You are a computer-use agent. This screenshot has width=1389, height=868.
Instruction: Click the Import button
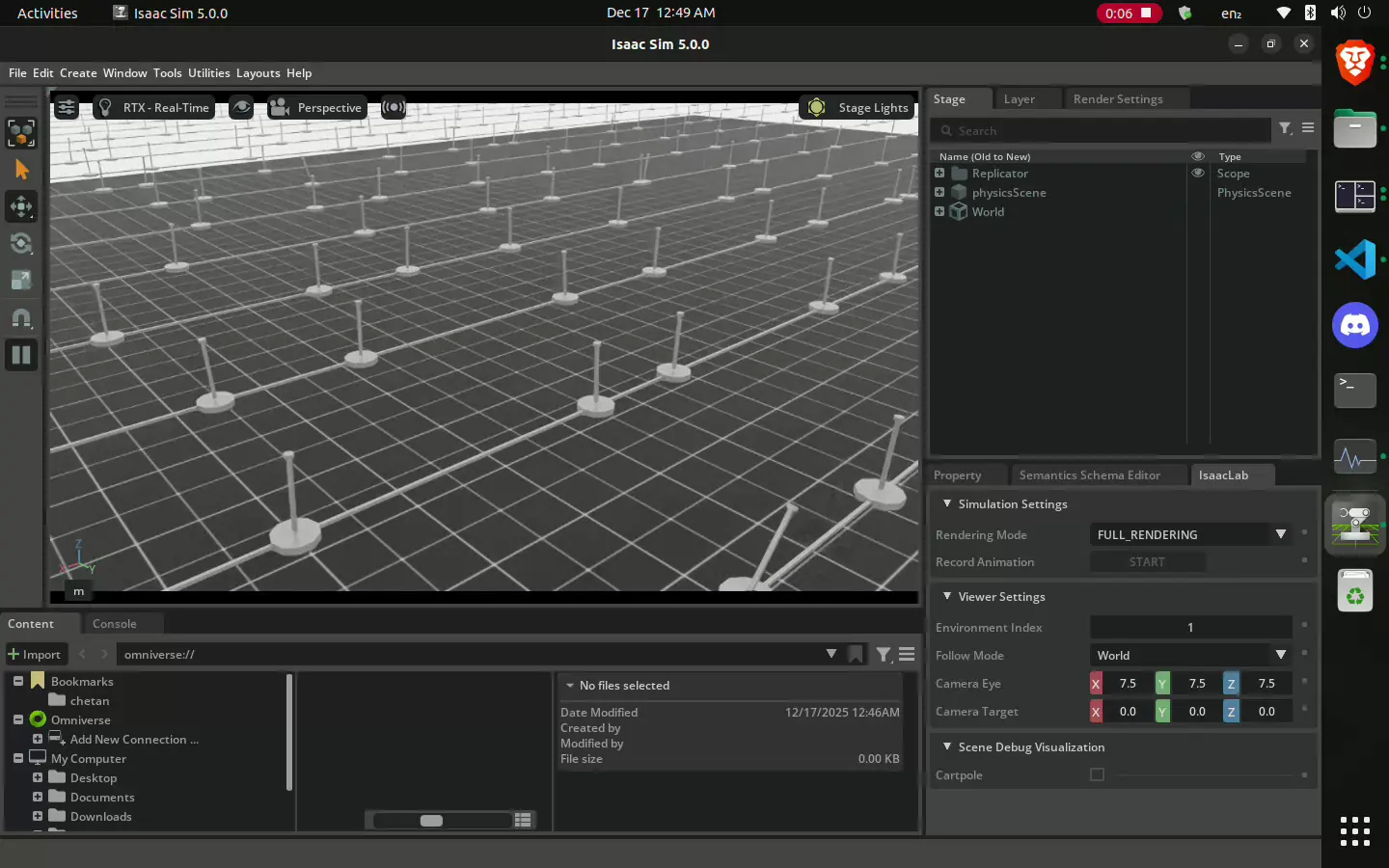[x=35, y=654]
